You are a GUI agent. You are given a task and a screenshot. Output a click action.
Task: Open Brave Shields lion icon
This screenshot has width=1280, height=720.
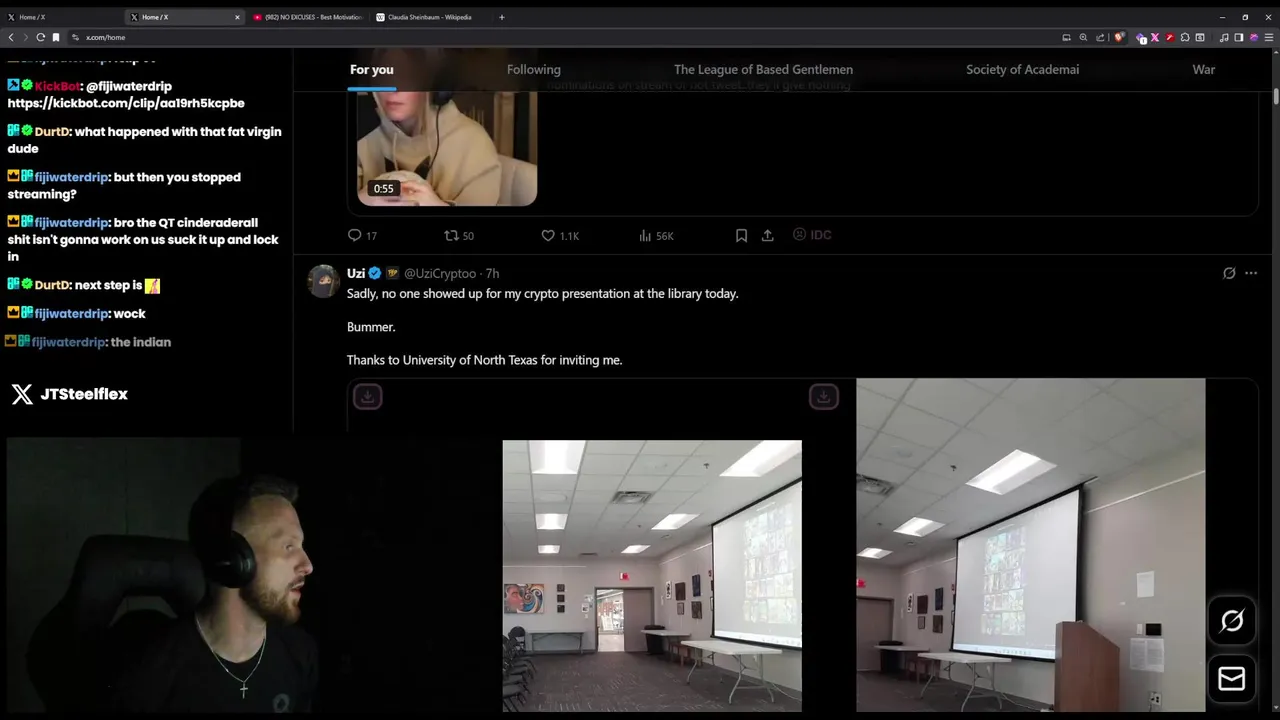pyautogui.click(x=1119, y=37)
